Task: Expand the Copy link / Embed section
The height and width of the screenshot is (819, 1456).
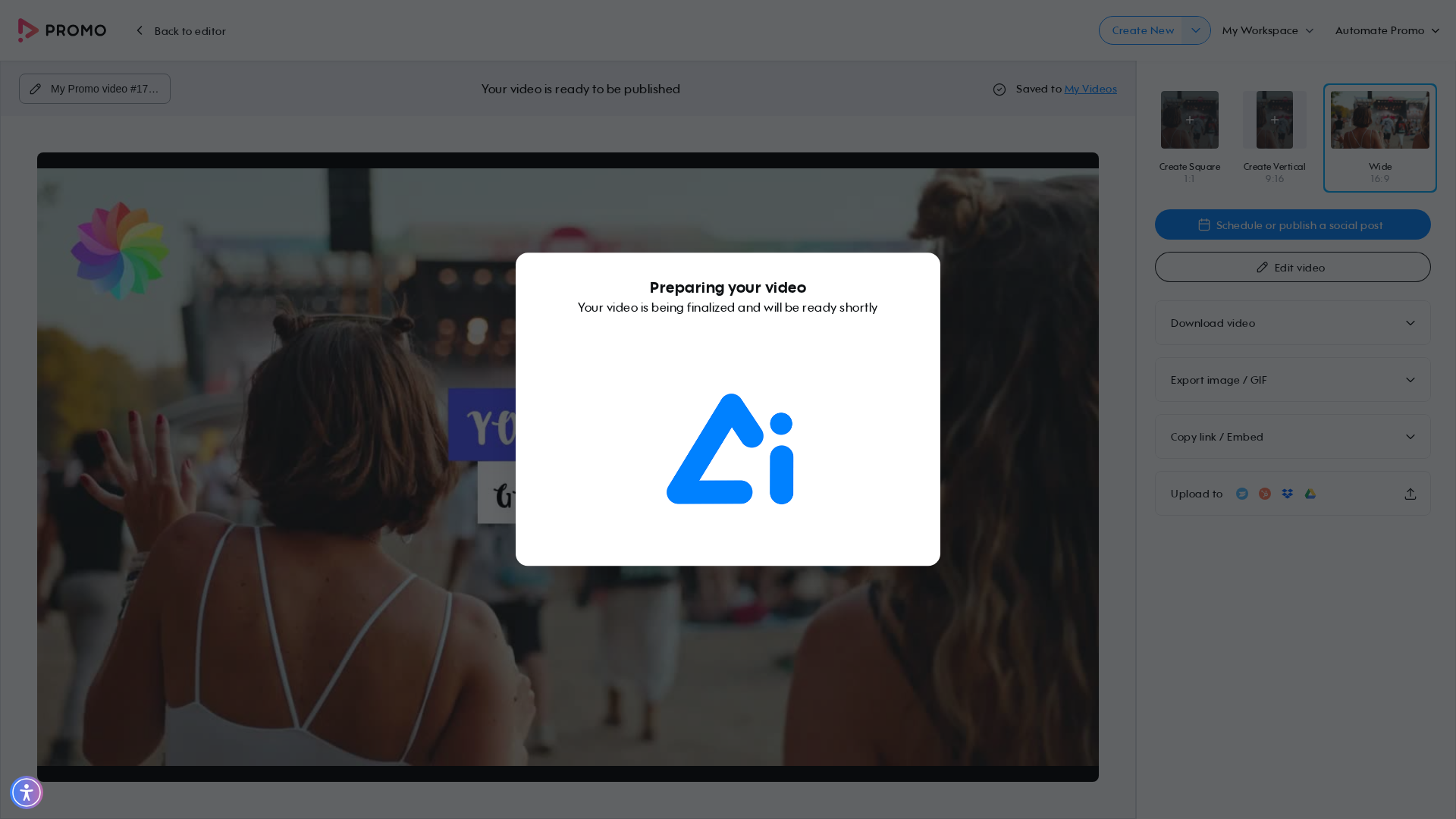Action: pos(1293,437)
